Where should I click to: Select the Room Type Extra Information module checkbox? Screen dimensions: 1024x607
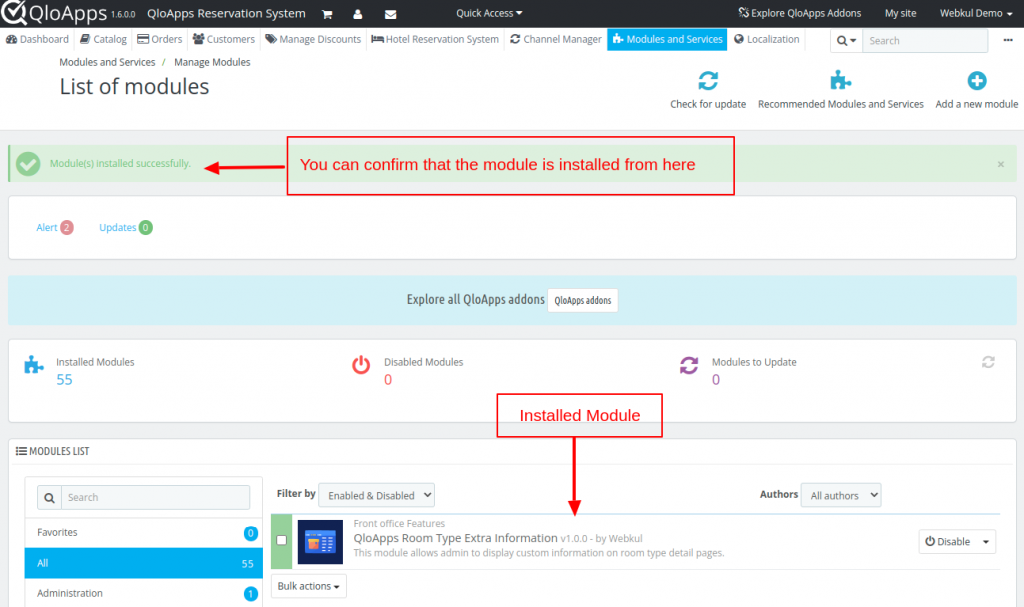[x=281, y=540]
